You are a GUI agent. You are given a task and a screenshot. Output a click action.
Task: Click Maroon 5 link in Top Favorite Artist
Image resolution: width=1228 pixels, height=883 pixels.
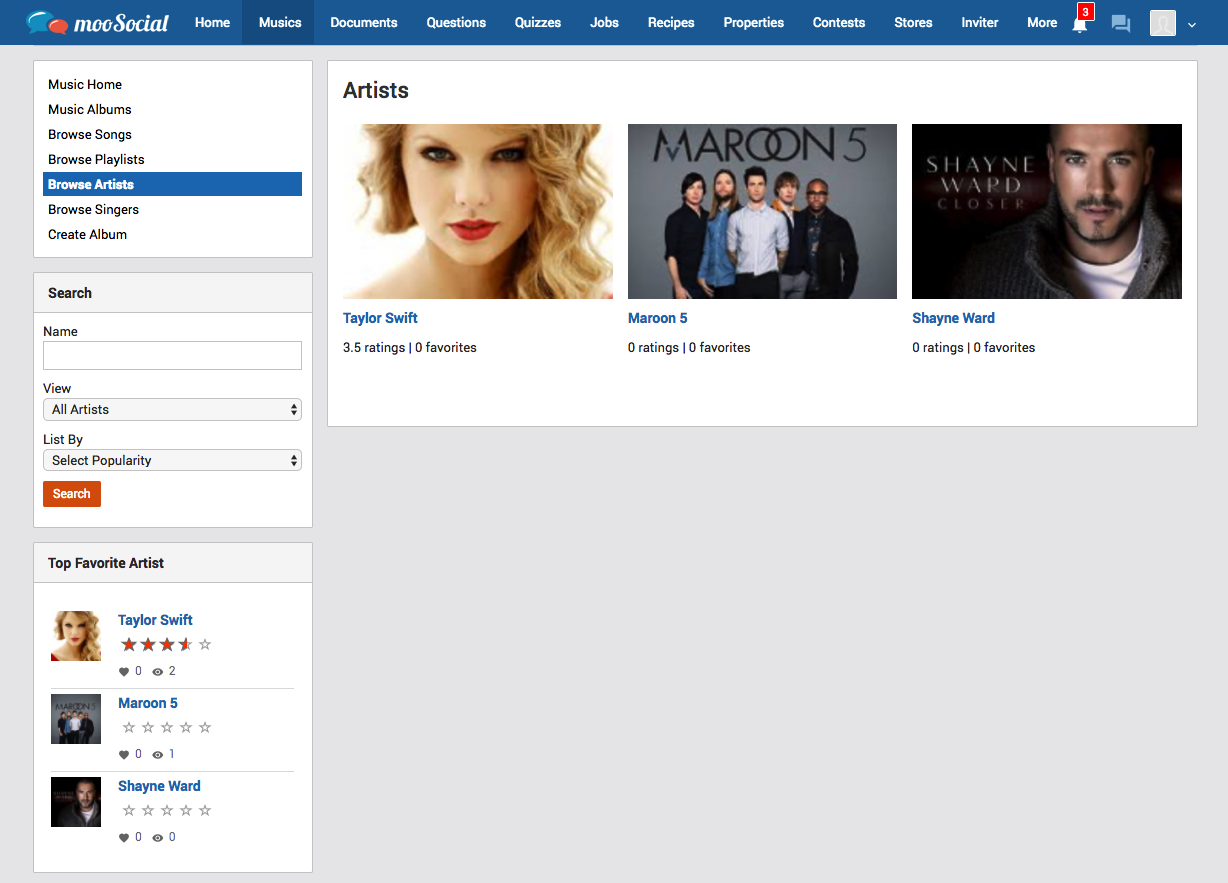[148, 703]
